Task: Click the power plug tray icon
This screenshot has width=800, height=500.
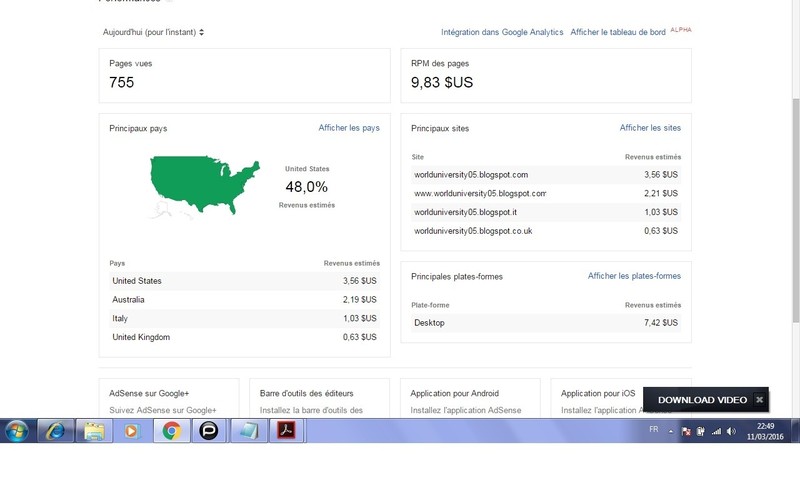Action: pyautogui.click(x=701, y=432)
